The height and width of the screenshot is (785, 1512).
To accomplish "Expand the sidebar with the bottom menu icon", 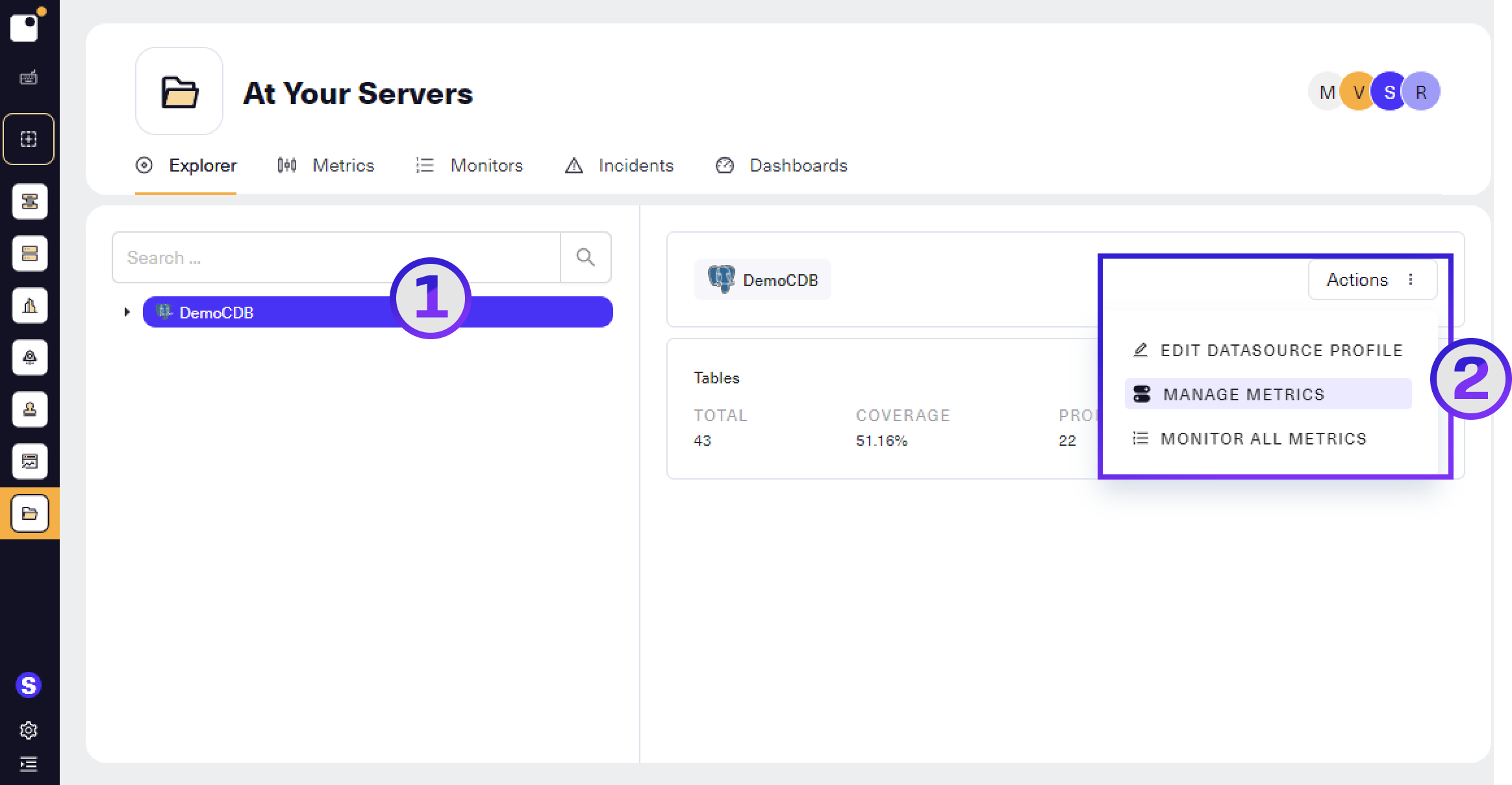I will click(x=29, y=764).
